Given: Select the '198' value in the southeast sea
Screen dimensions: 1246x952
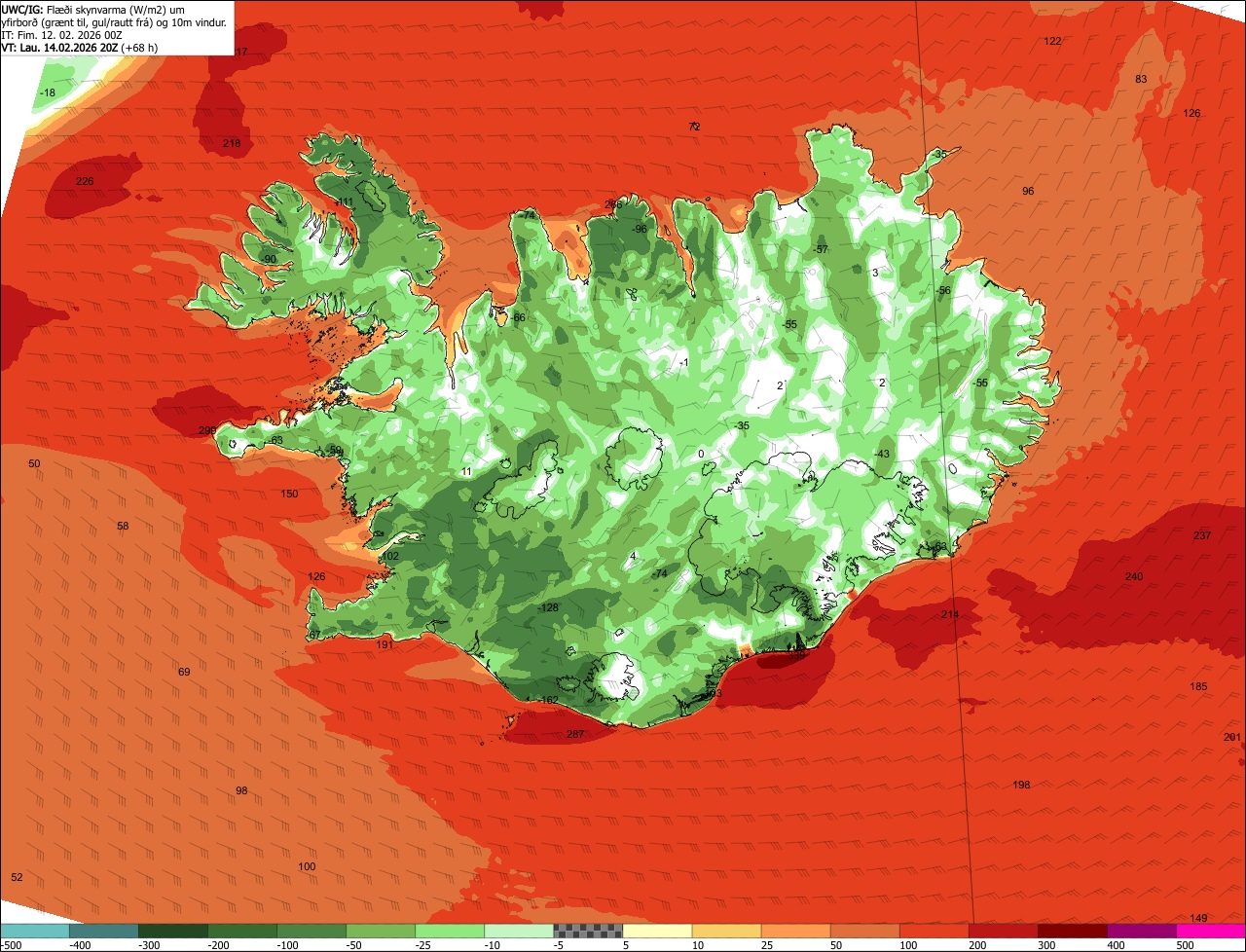Looking at the screenshot, I should (1021, 785).
